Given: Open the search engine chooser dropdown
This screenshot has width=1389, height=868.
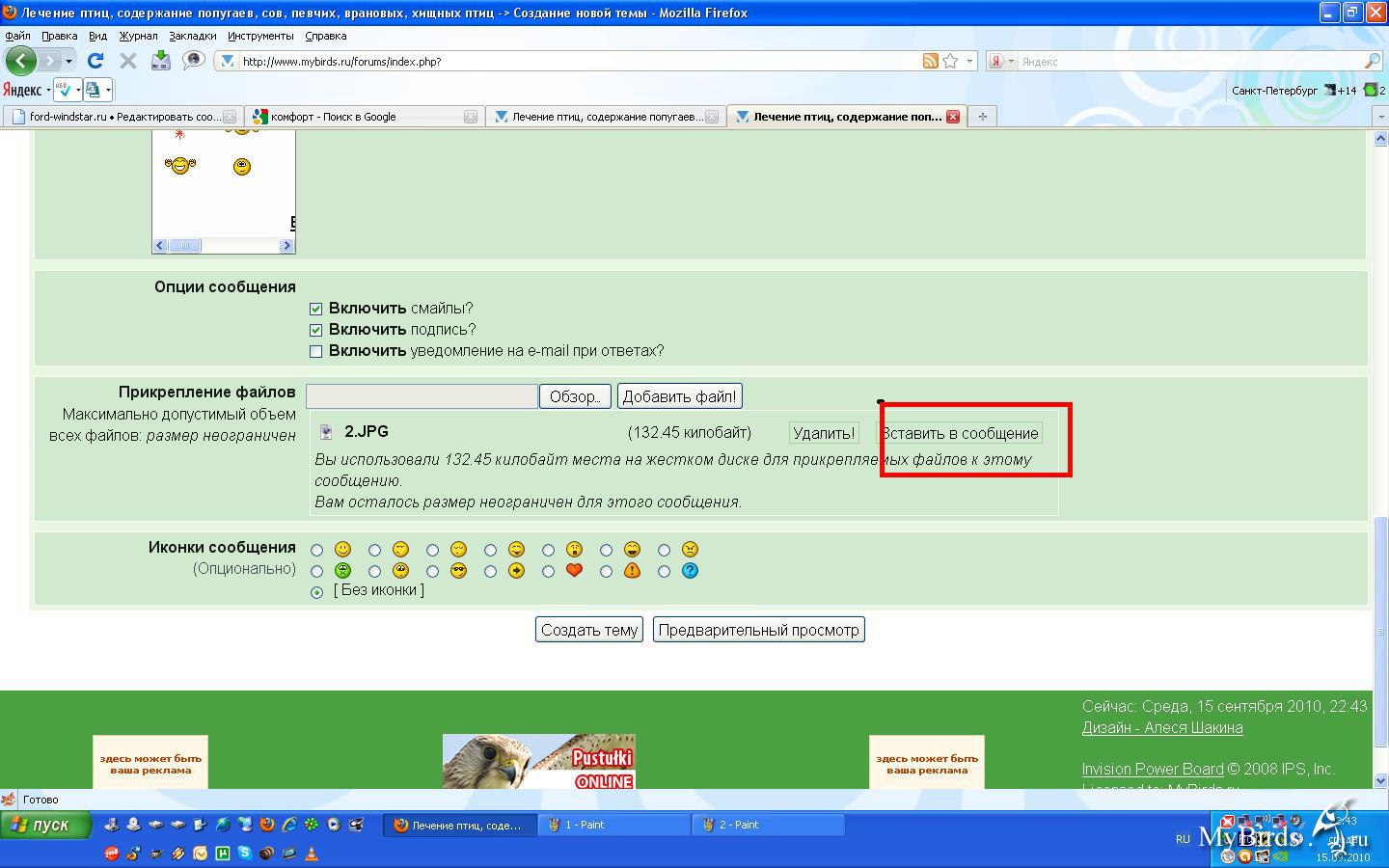Looking at the screenshot, I should [1010, 61].
